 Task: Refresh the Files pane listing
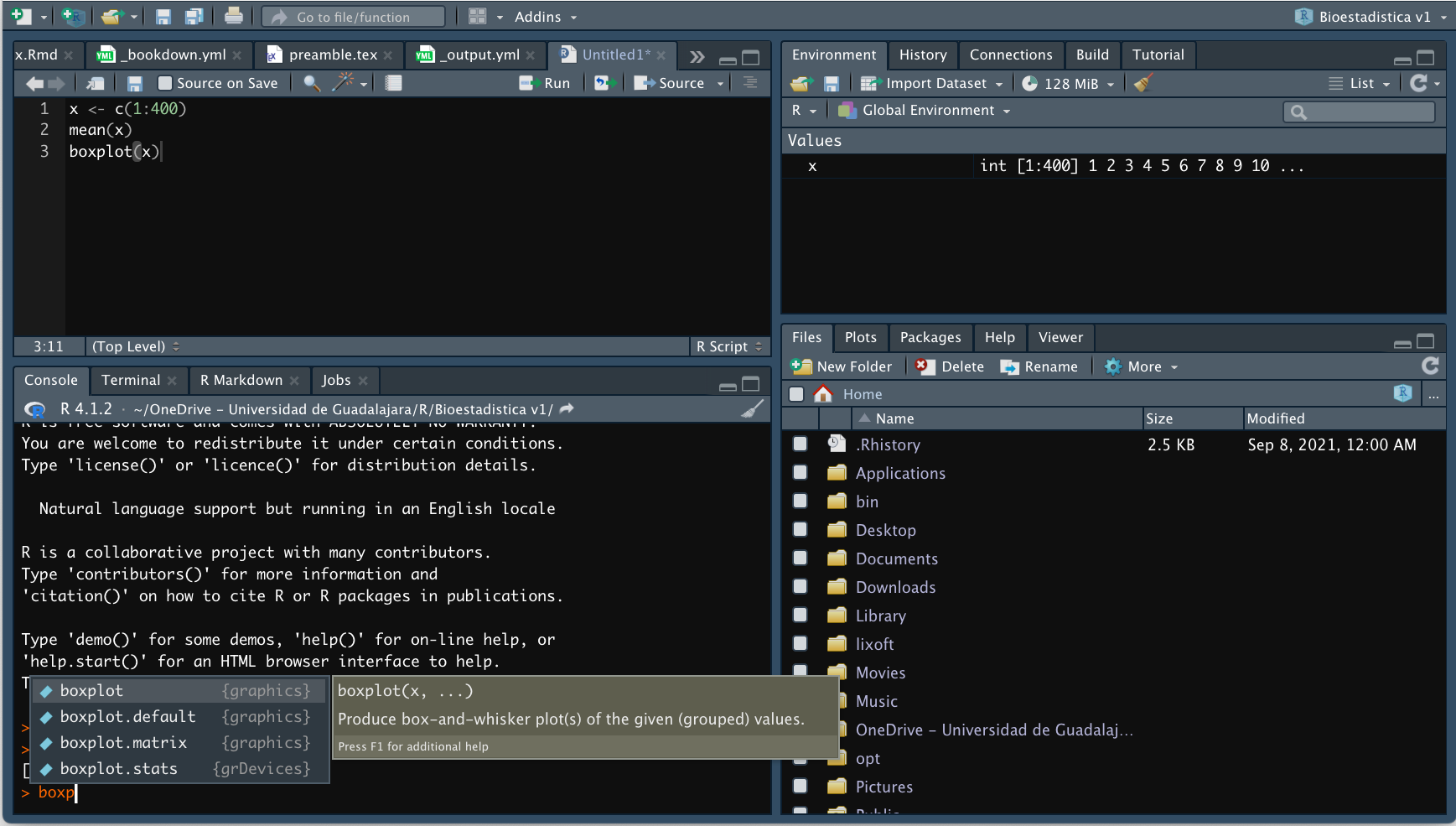[x=1430, y=366]
